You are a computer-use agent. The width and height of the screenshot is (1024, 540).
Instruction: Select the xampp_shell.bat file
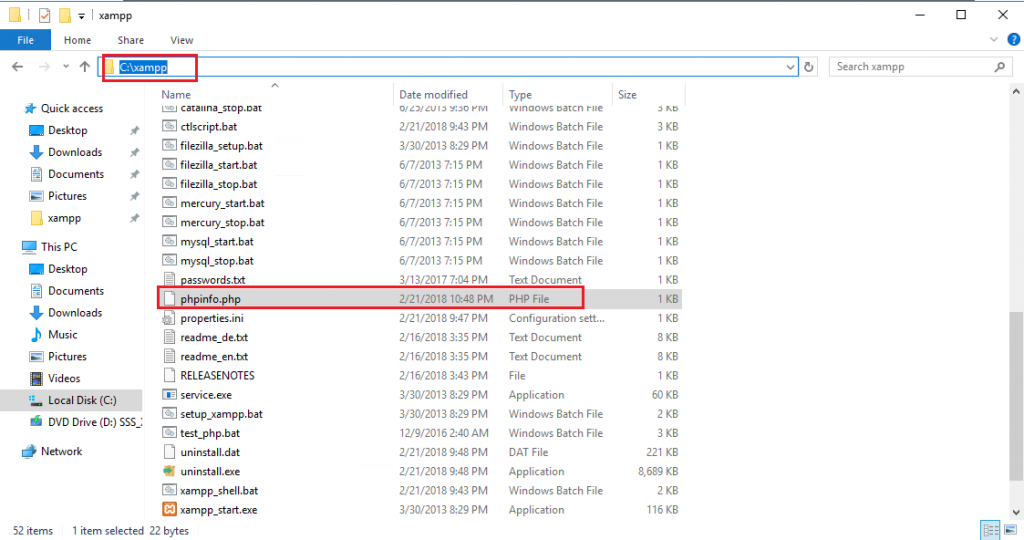(219, 490)
